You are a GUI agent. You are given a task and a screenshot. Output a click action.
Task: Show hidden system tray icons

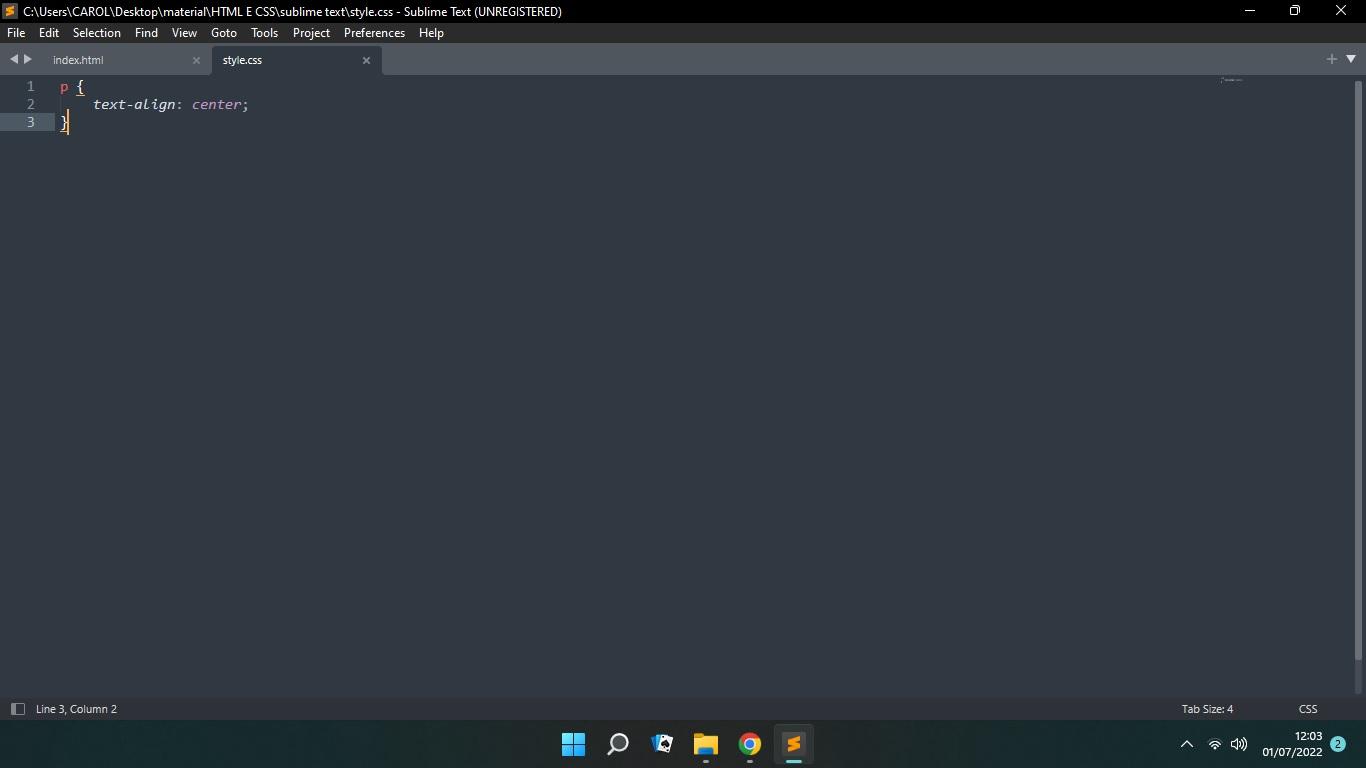[1187, 744]
